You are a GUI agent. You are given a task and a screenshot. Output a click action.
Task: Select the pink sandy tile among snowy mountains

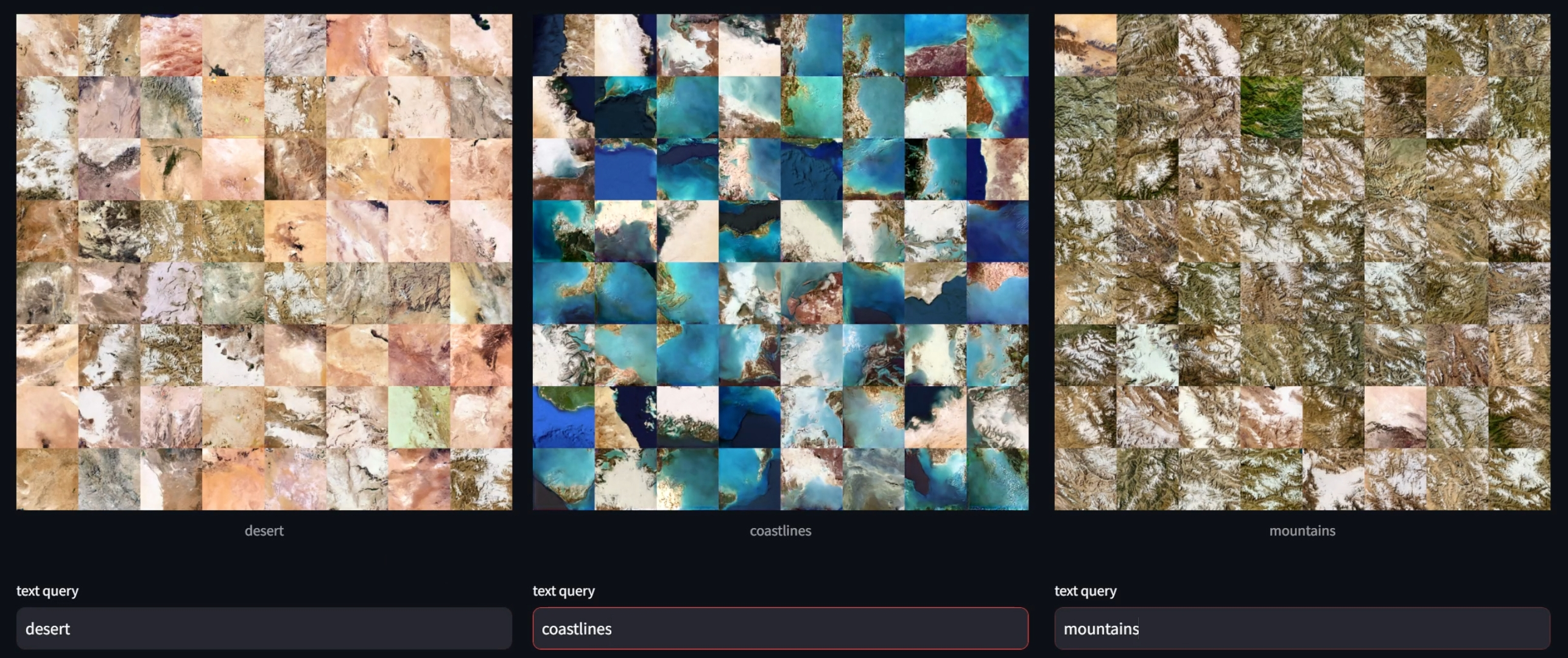(1395, 417)
